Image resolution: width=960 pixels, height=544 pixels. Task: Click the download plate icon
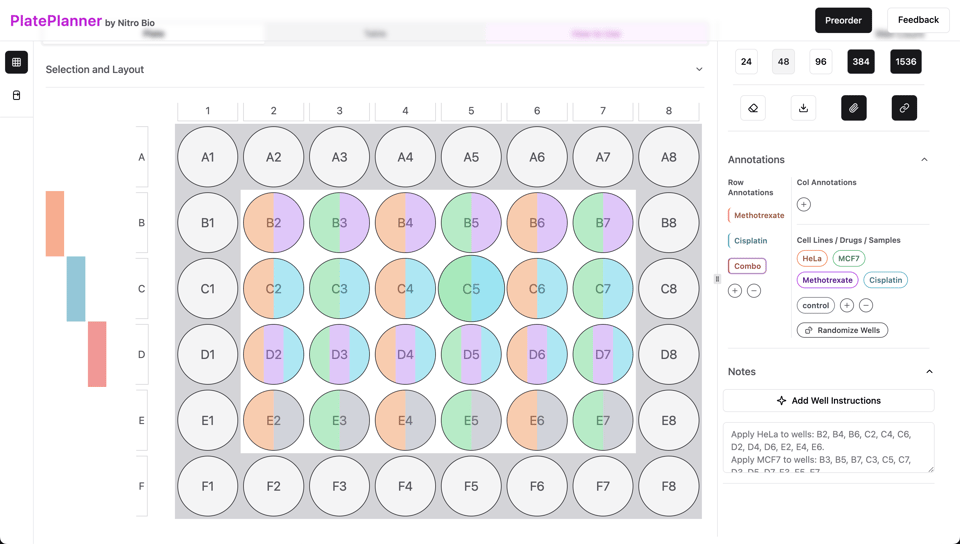pos(803,108)
